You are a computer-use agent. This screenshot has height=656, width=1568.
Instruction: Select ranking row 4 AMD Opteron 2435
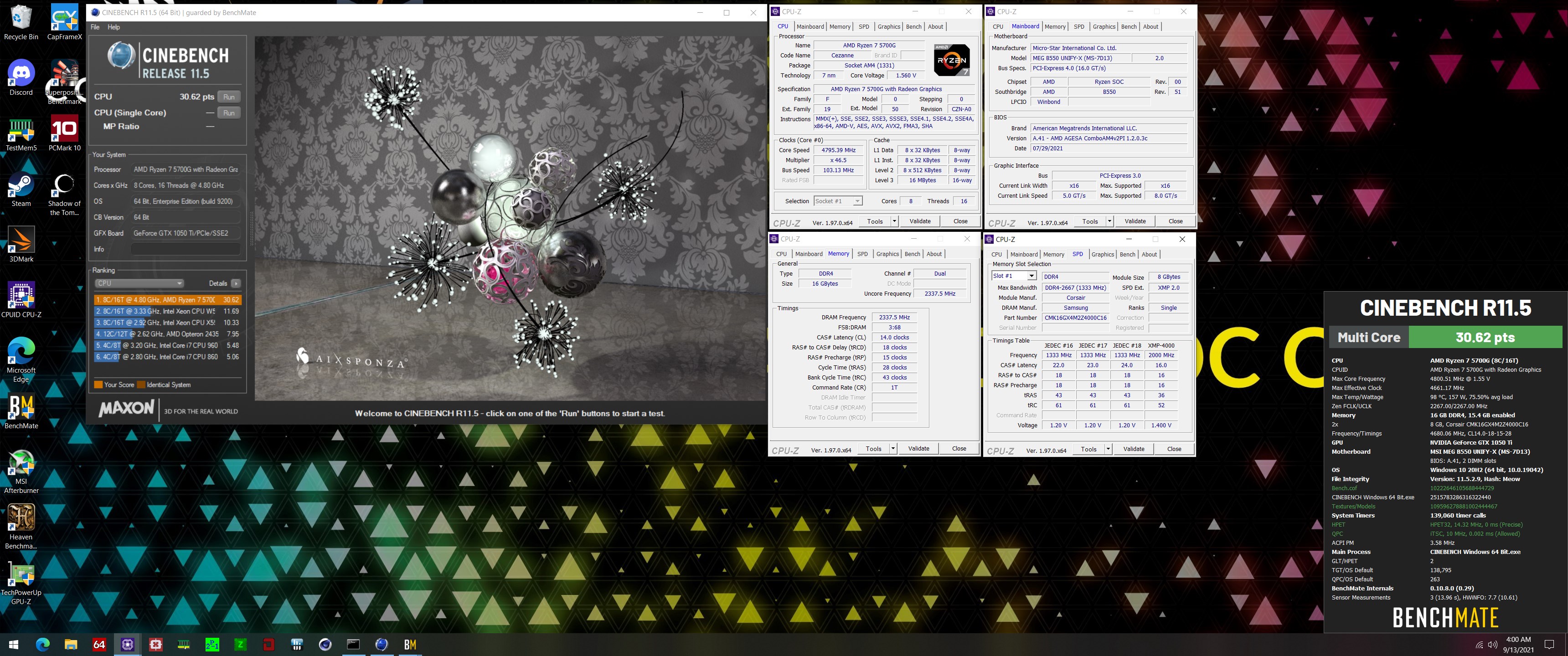click(167, 334)
